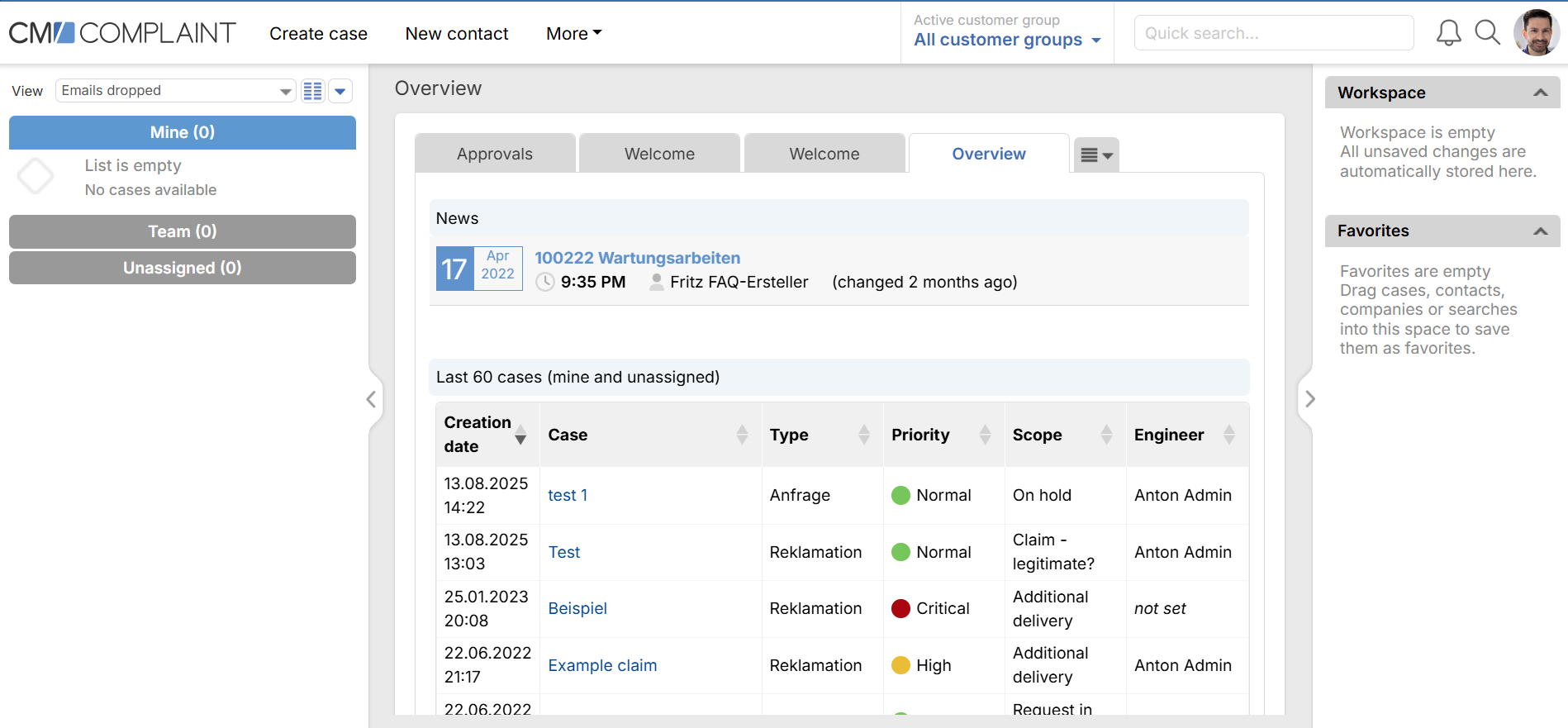Focus the Quick search field
Image resolution: width=1568 pixels, height=728 pixels.
(1274, 33)
